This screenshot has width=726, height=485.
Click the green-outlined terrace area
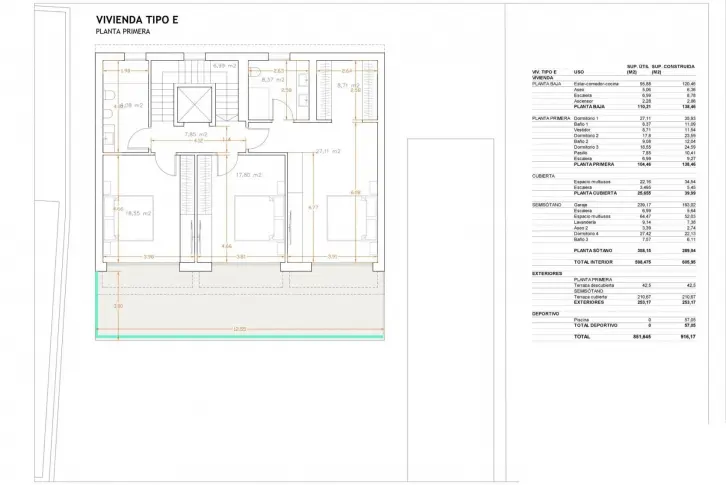(240, 305)
